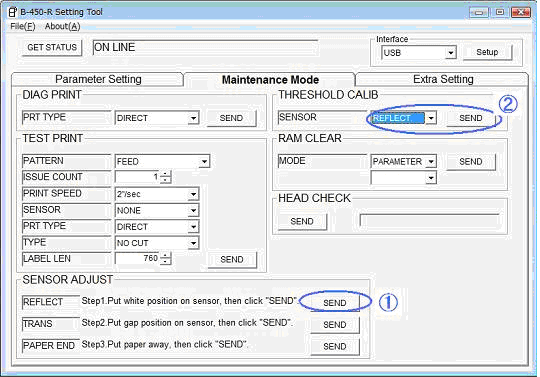Viewport: 540px width, 377px height.
Task: Open the PRINT SPEED dropdown
Action: (194, 194)
